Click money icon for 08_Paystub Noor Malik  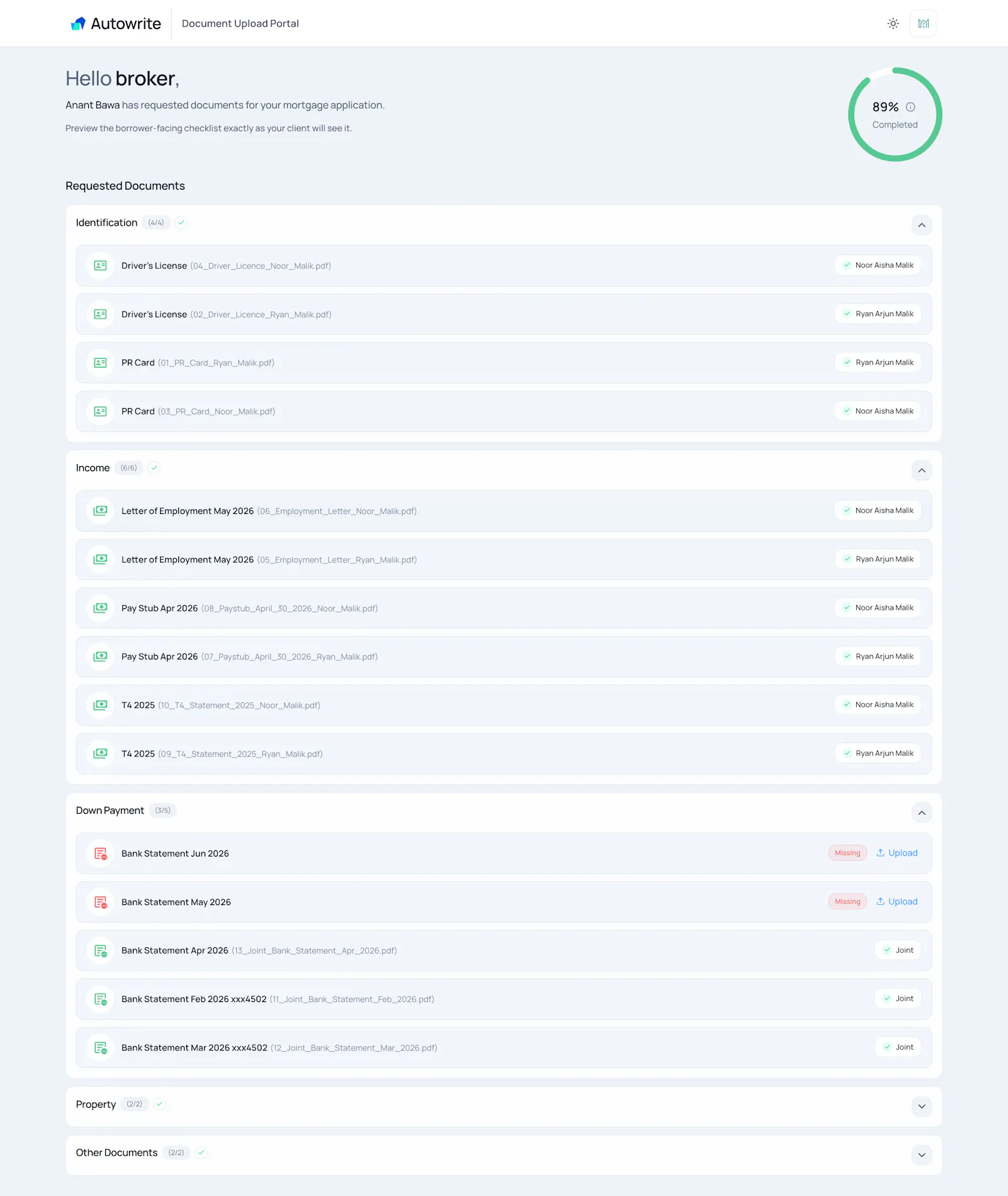(x=100, y=608)
